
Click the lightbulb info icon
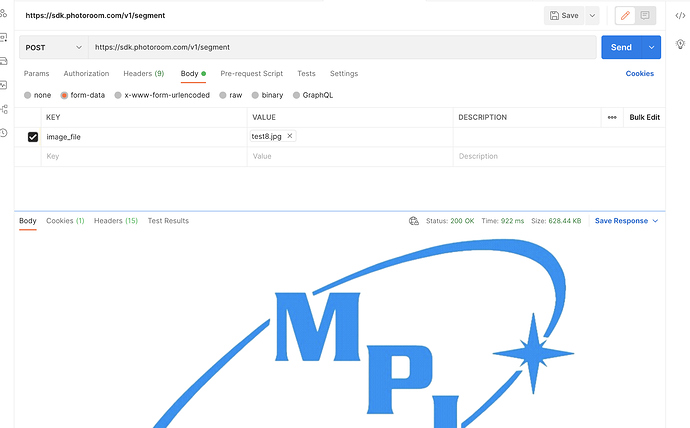point(680,44)
